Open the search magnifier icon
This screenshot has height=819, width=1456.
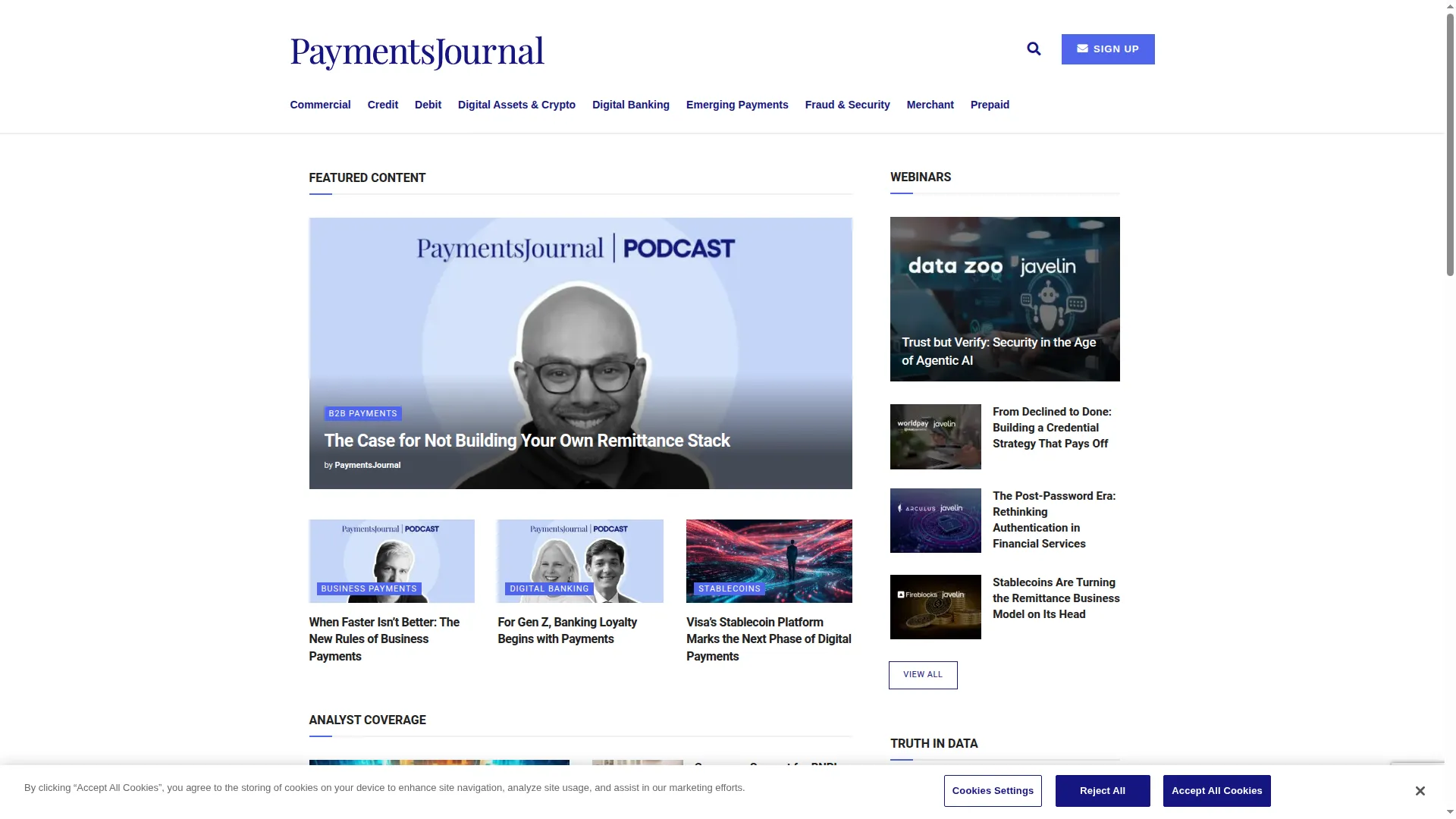coord(1034,49)
